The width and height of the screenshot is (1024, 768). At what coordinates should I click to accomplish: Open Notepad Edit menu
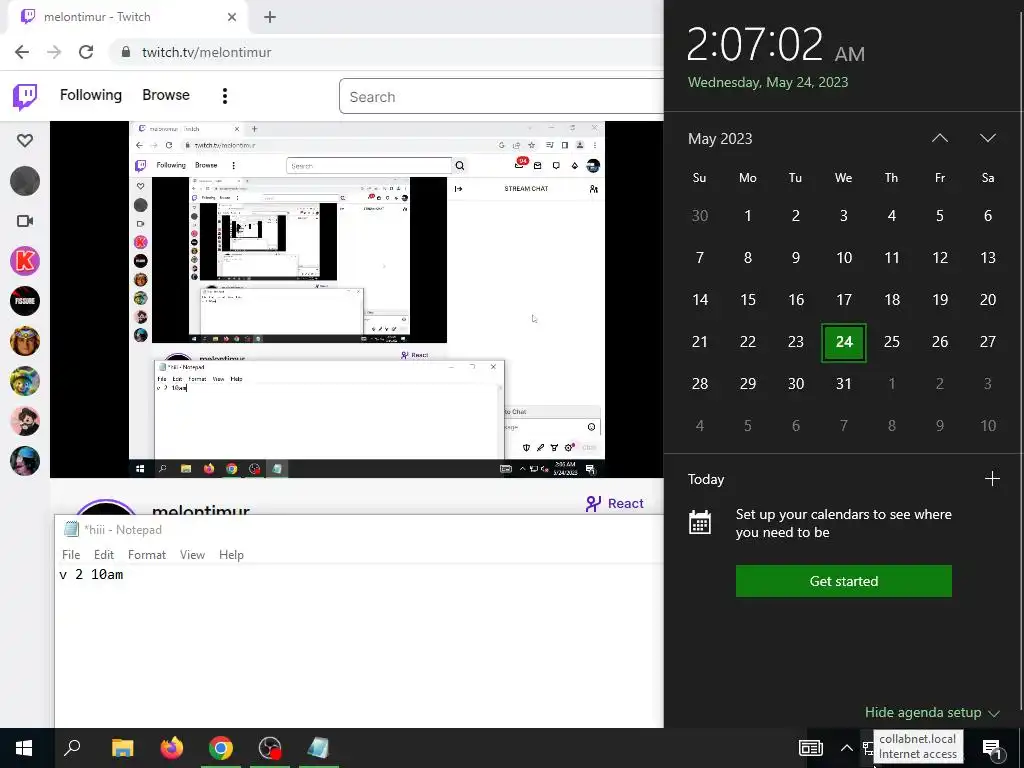tap(104, 554)
